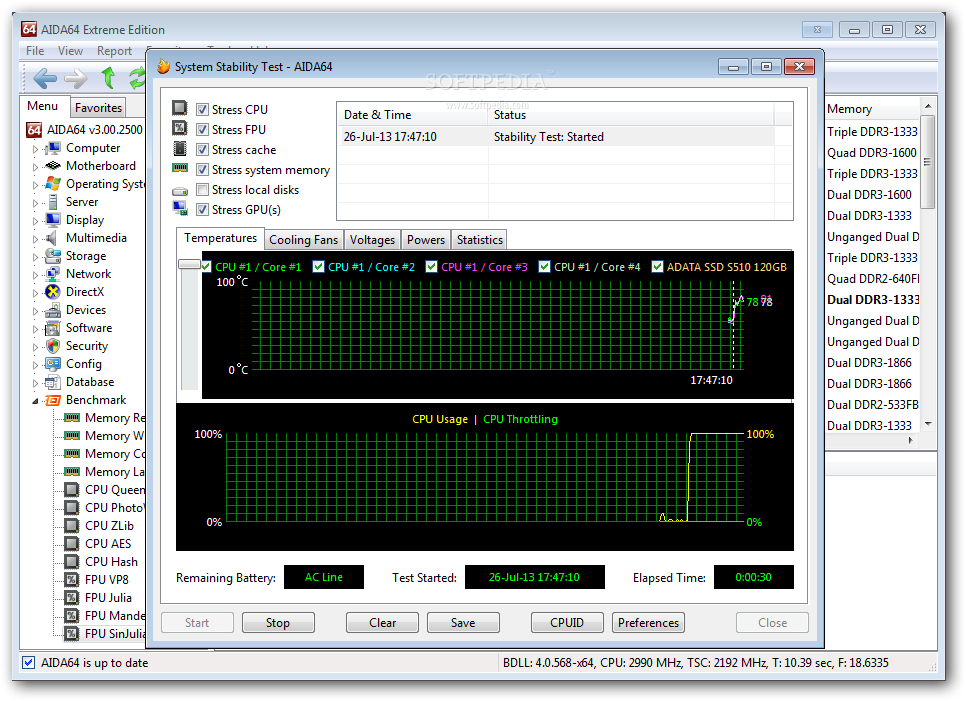
Task: Click the Stress FPU percent icon
Action: tap(179, 128)
